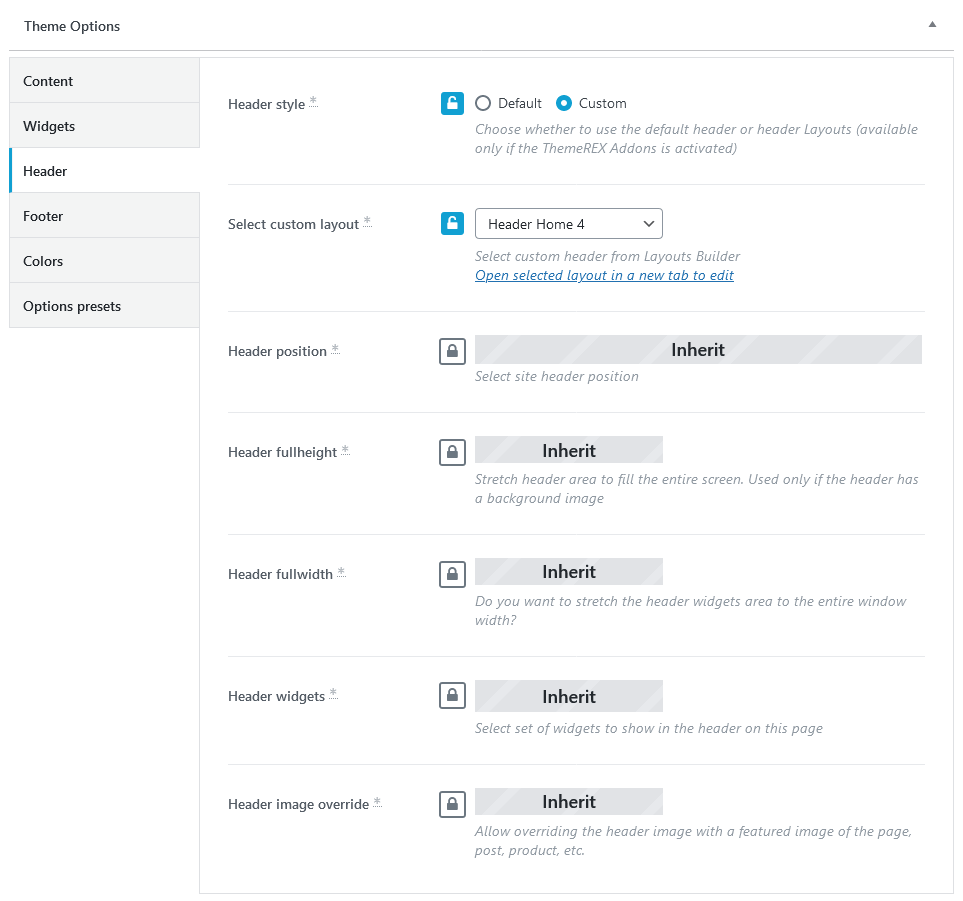This screenshot has height=901, width=963.
Task: Click the Inherit field for Header fullheight
Action: pyautogui.click(x=569, y=450)
